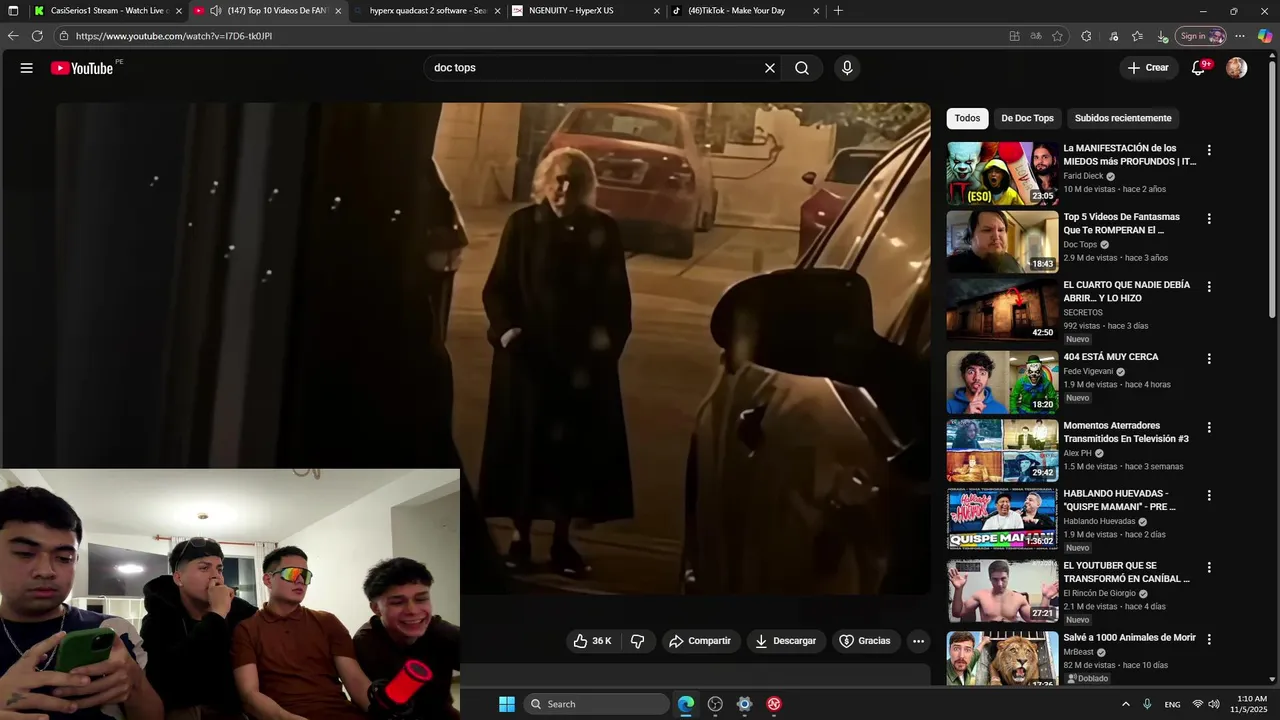Open the translate page icon in address bar
The height and width of the screenshot is (720, 1280).
click(x=1036, y=36)
